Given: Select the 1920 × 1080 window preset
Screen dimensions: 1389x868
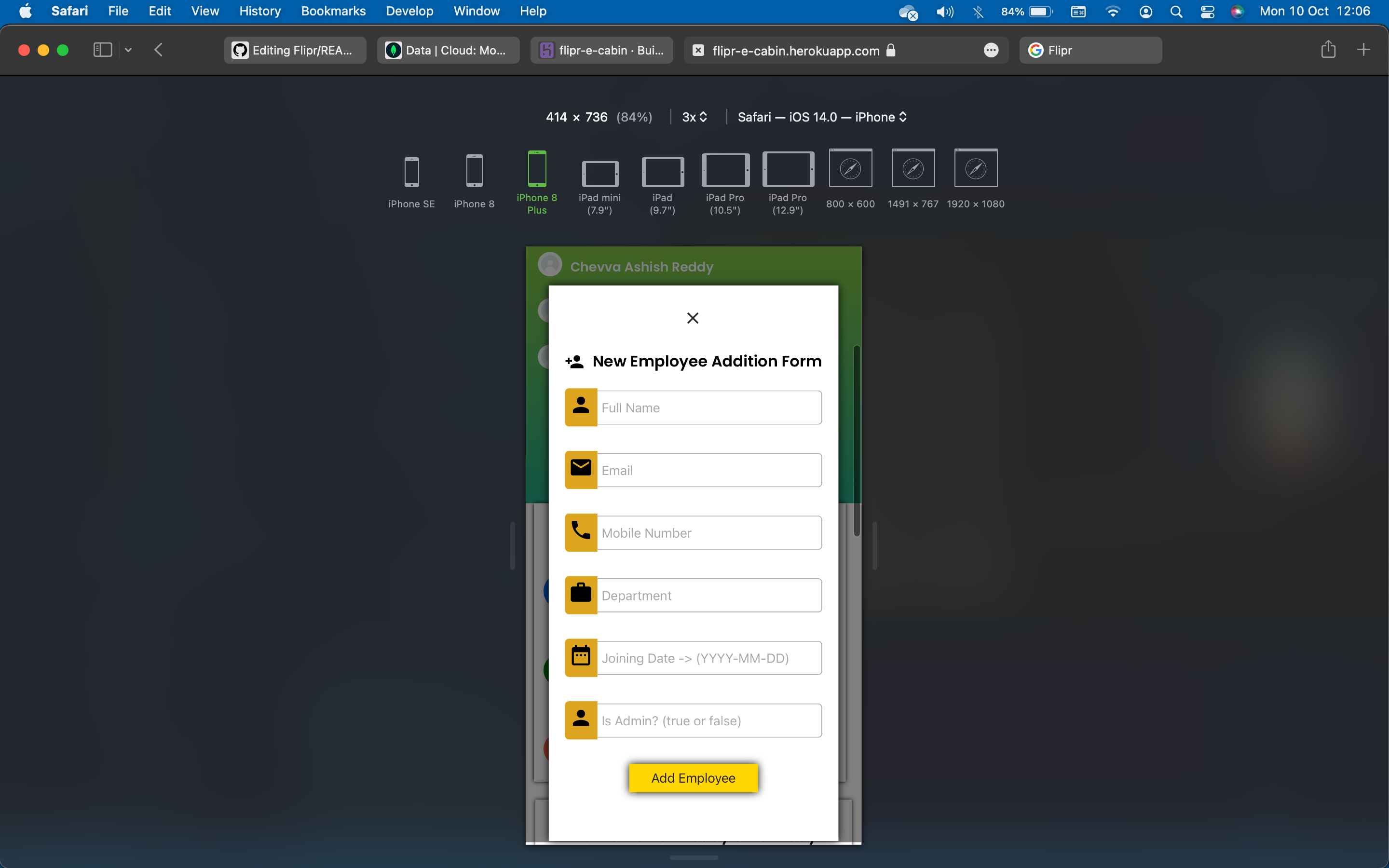Looking at the screenshot, I should tap(976, 180).
